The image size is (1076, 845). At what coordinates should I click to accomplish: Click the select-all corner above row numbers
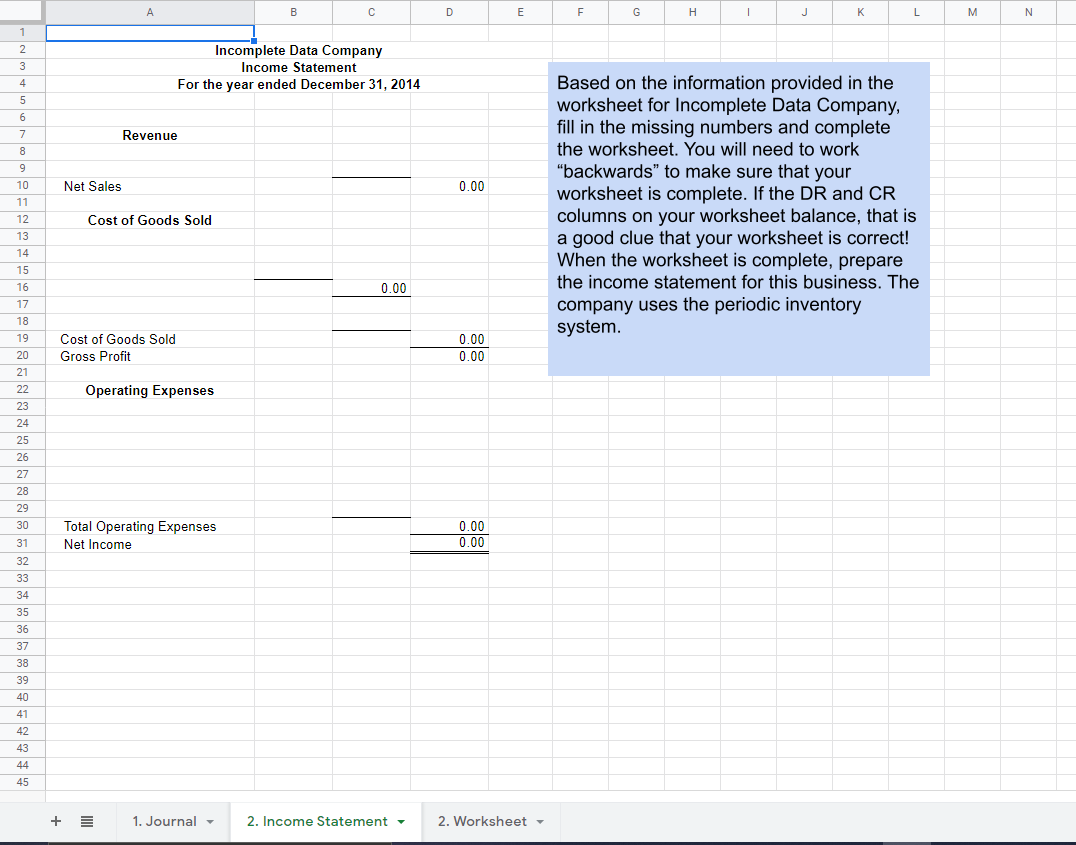pos(23,11)
